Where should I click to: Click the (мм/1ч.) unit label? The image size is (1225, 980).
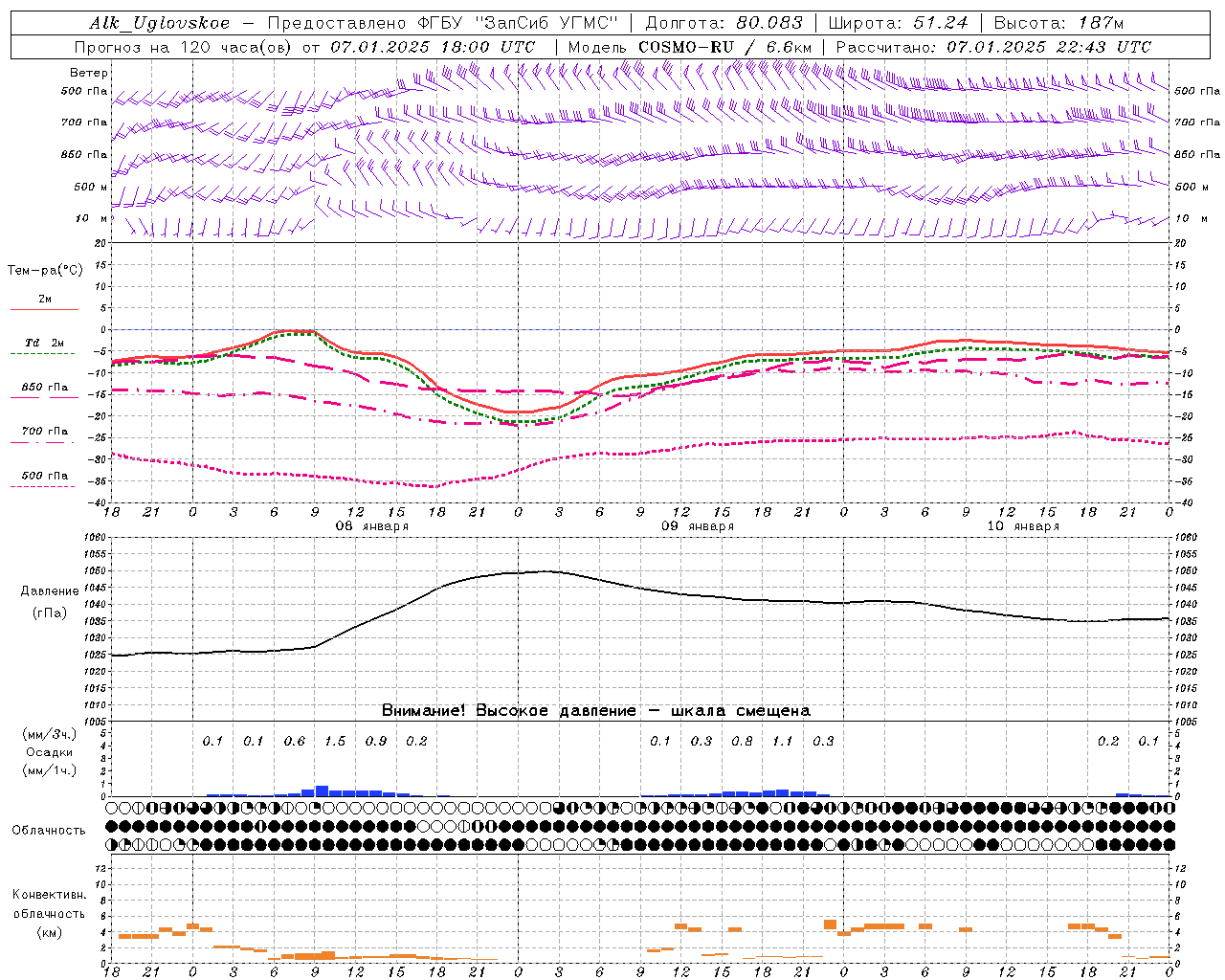coord(49,770)
